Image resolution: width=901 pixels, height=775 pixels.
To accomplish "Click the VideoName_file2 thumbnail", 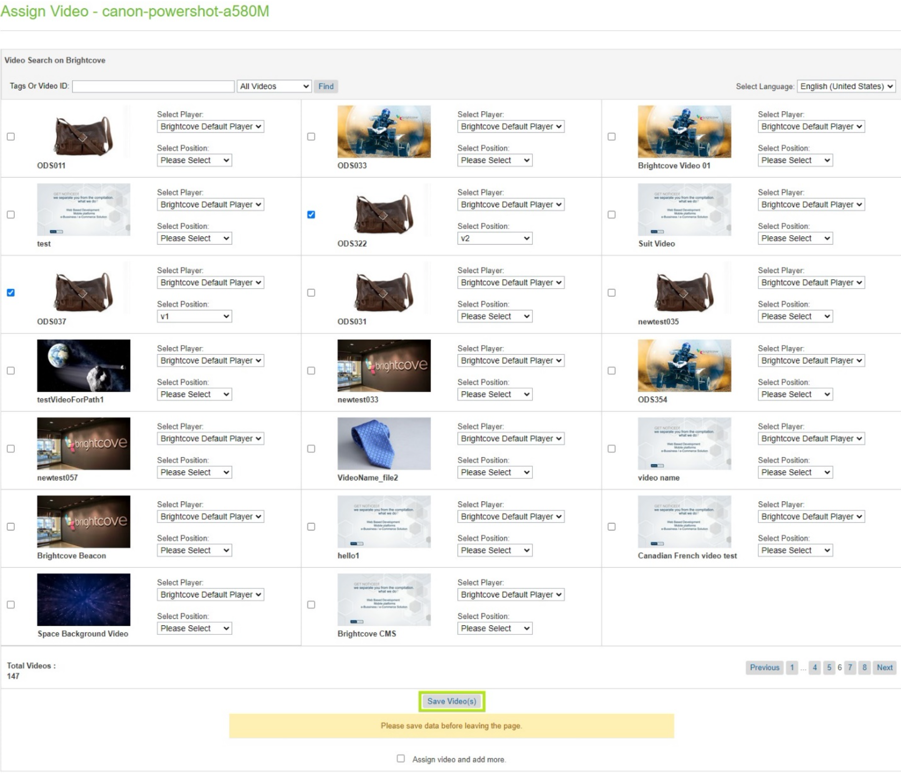I will (x=384, y=443).
